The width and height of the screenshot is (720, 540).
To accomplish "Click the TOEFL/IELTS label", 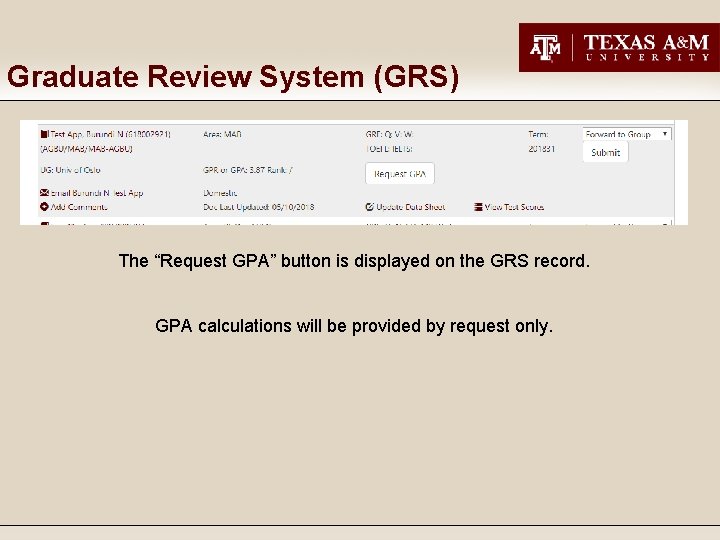I will coord(389,149).
